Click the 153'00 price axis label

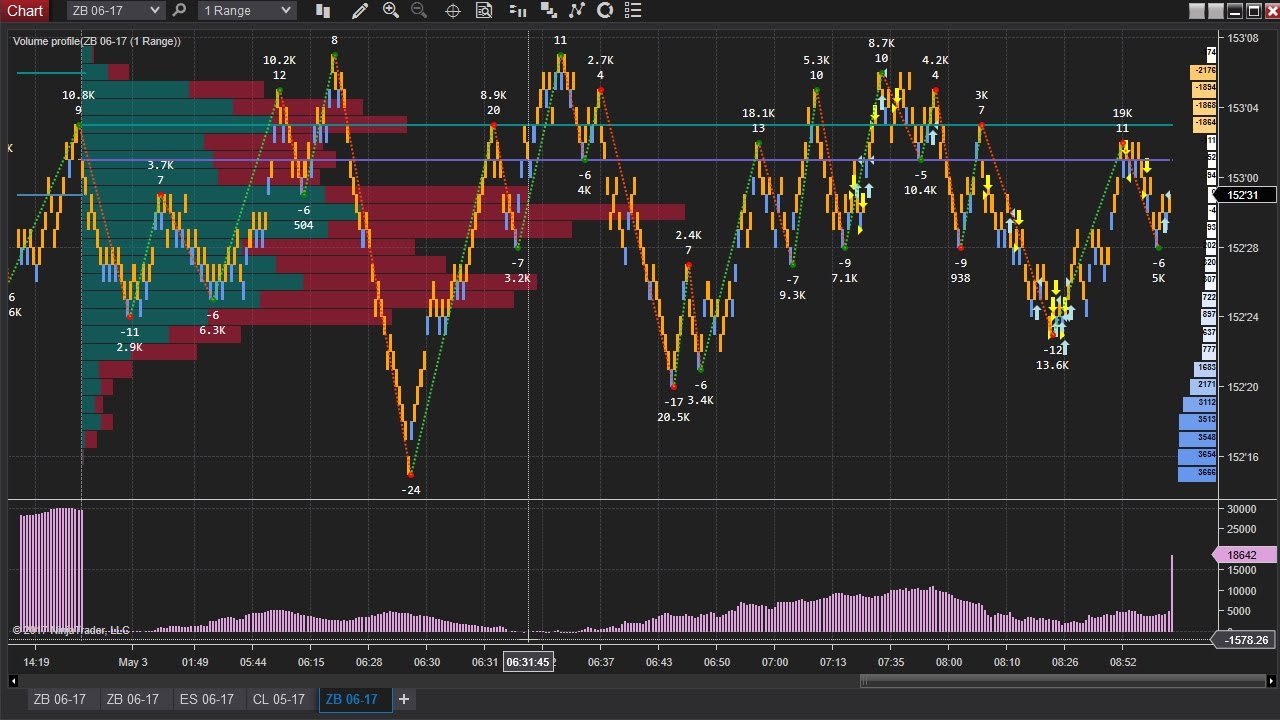click(x=1243, y=178)
